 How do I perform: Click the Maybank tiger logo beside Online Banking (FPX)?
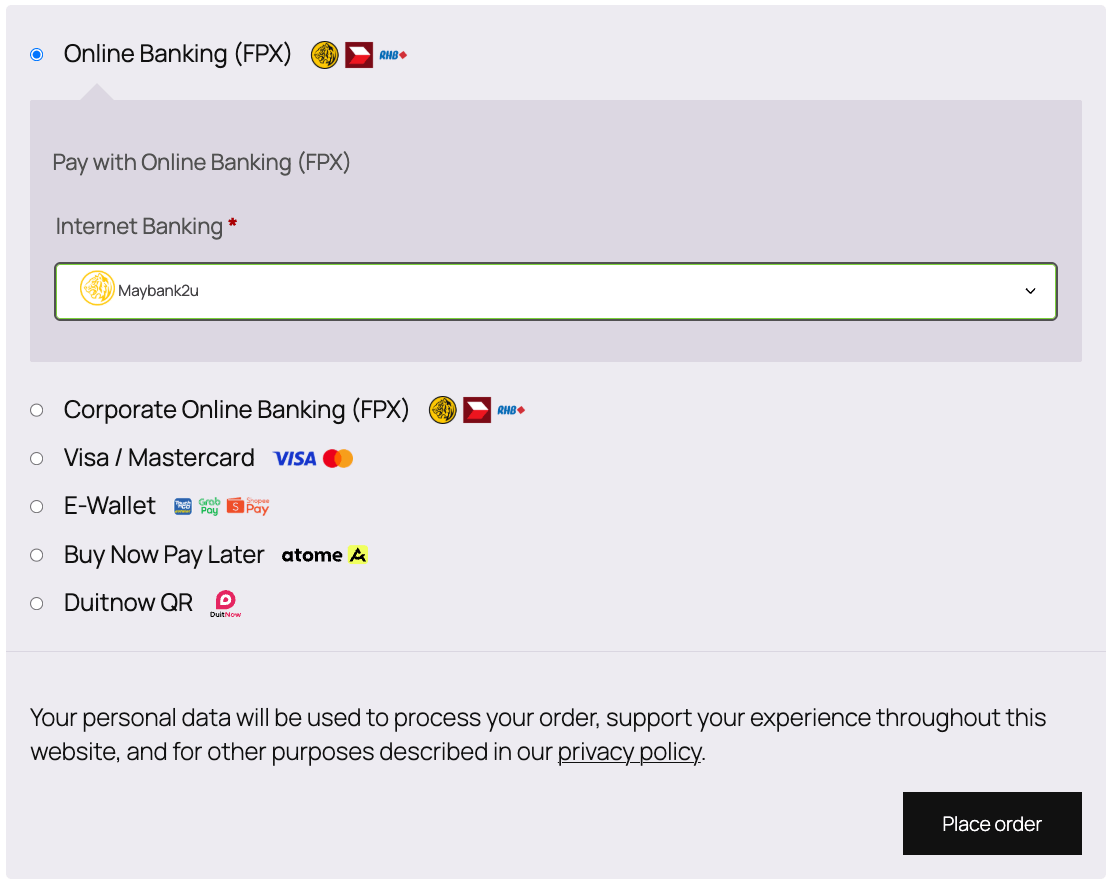pyautogui.click(x=324, y=55)
